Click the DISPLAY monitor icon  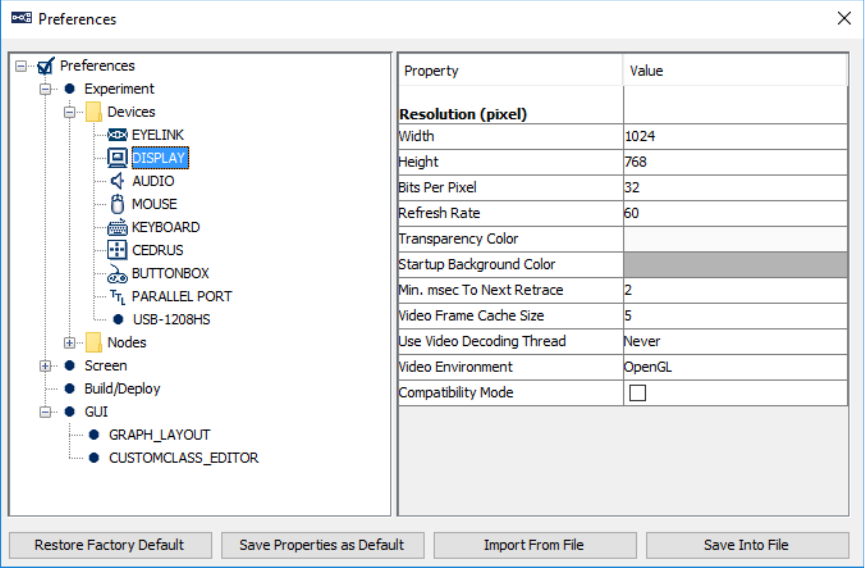point(117,158)
